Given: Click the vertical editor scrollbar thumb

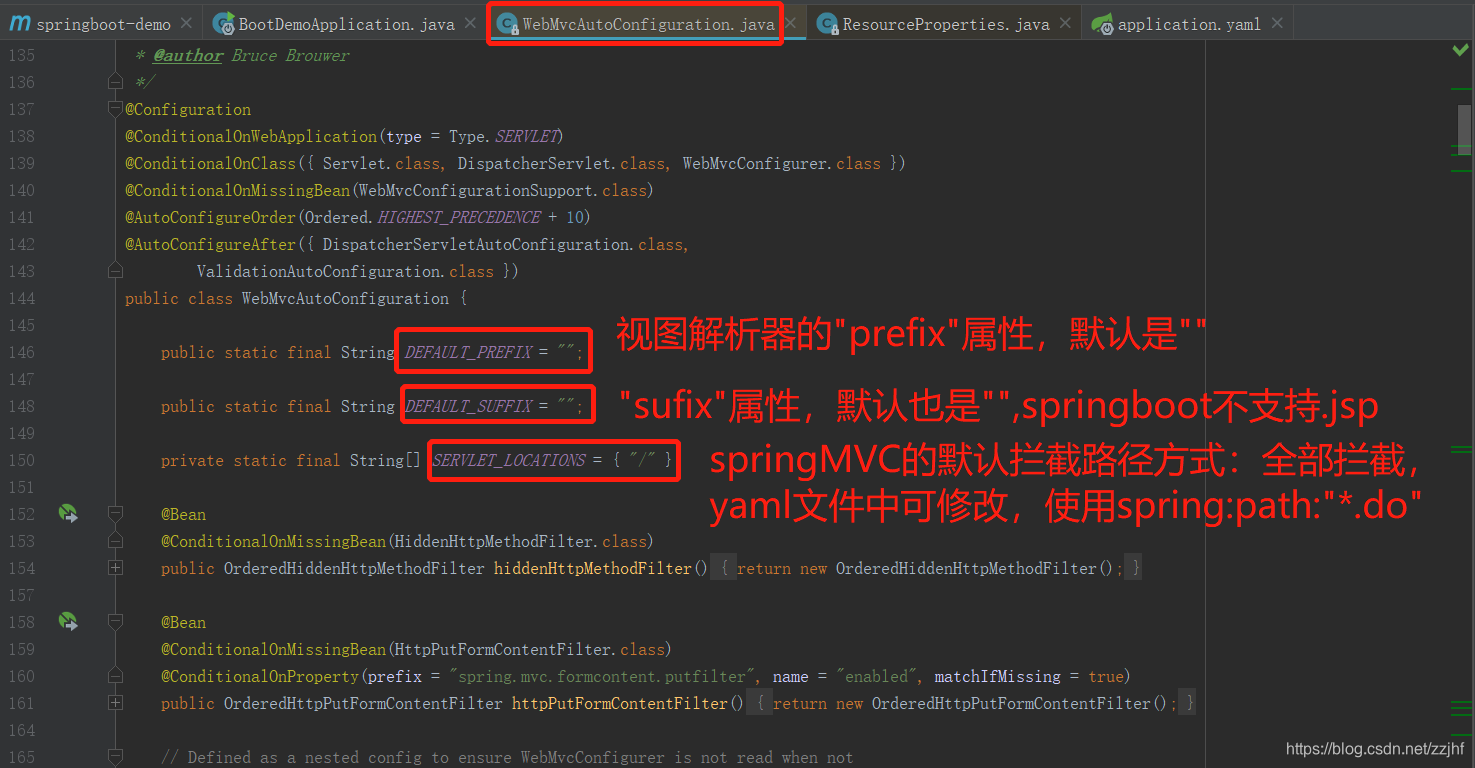Looking at the screenshot, I should click(x=1464, y=130).
